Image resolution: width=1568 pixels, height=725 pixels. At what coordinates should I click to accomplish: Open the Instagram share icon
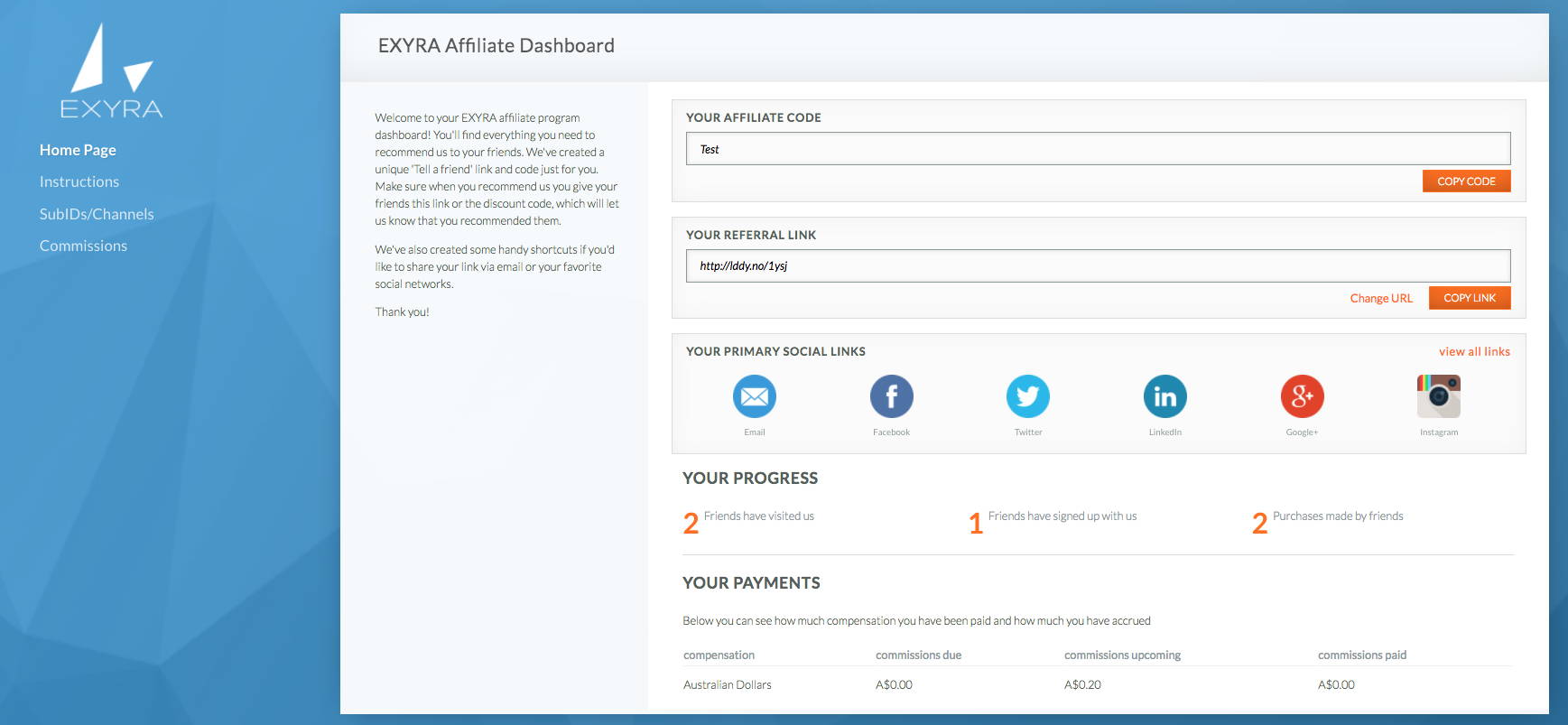tap(1439, 396)
